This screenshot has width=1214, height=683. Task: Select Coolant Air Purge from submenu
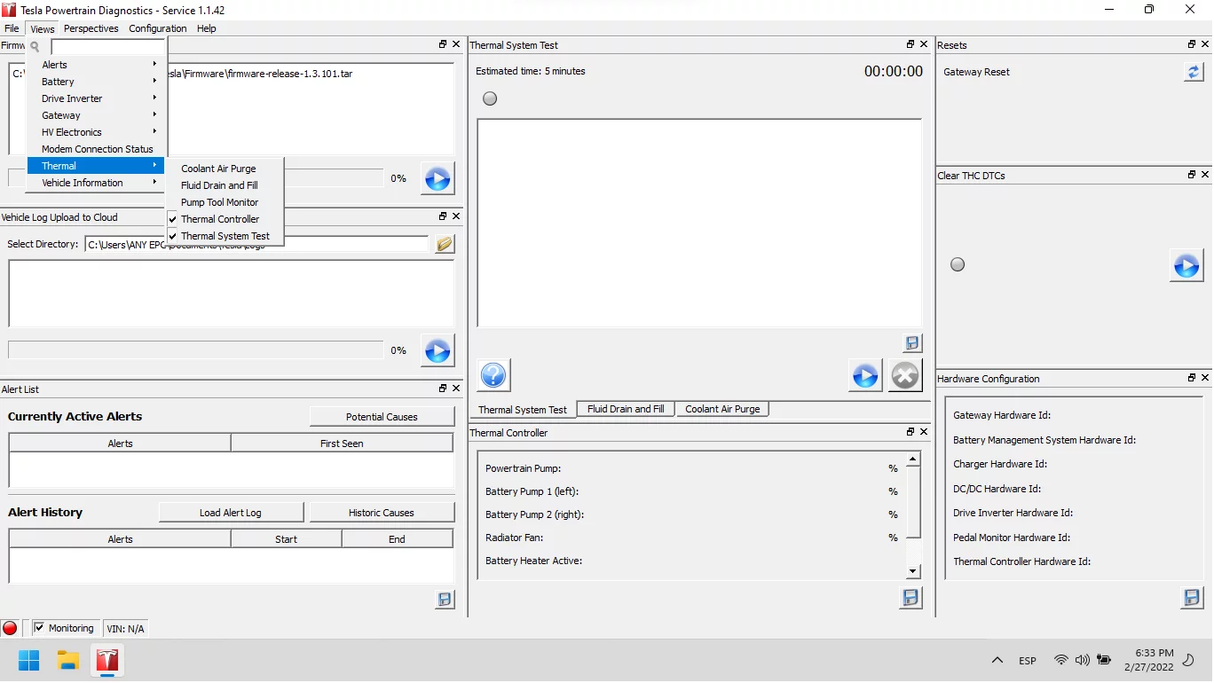tap(218, 169)
